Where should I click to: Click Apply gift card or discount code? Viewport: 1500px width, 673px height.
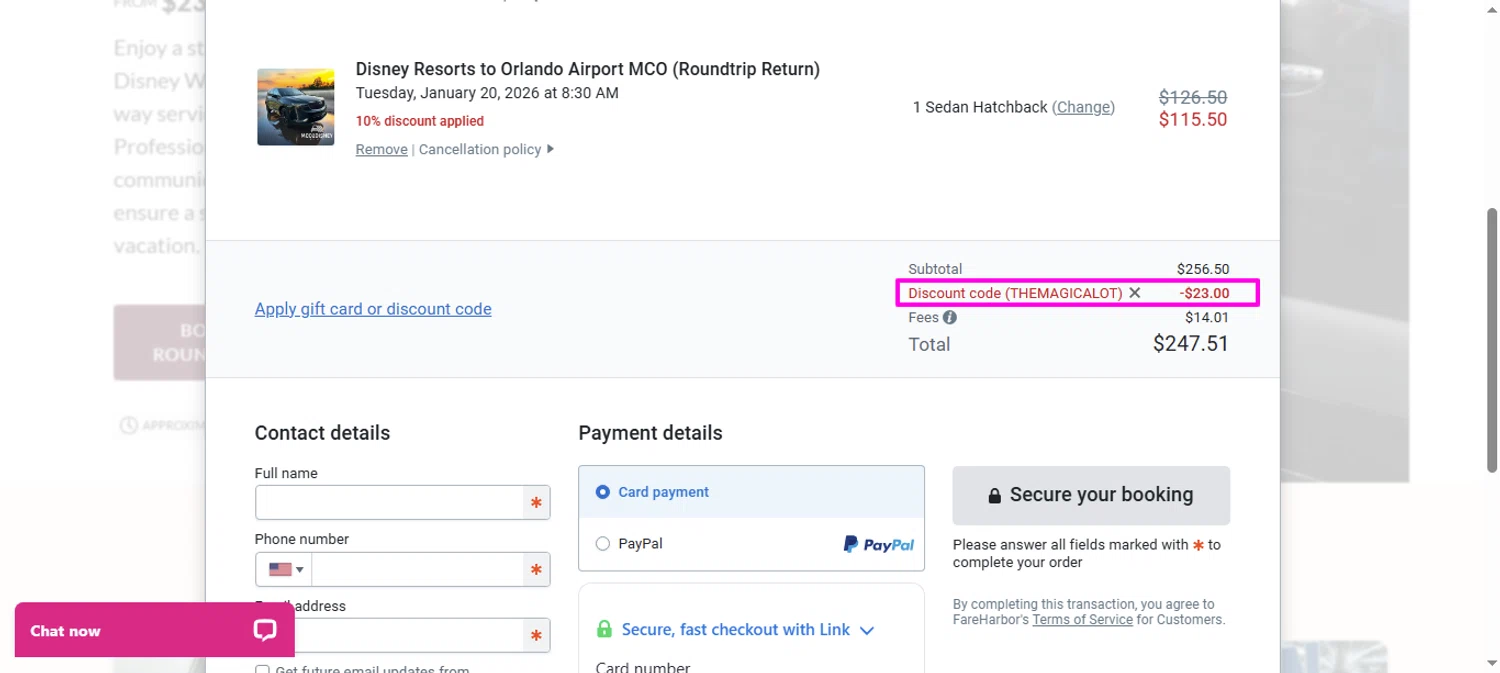(373, 309)
